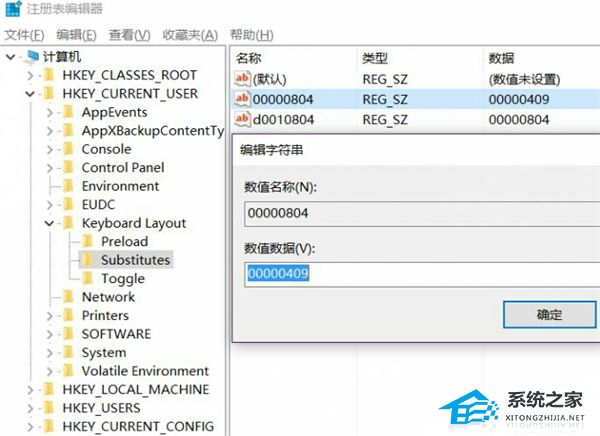Expand the HKEY_LOCAL_MACHINE node
This screenshot has width=600, height=436.
(x=30, y=390)
